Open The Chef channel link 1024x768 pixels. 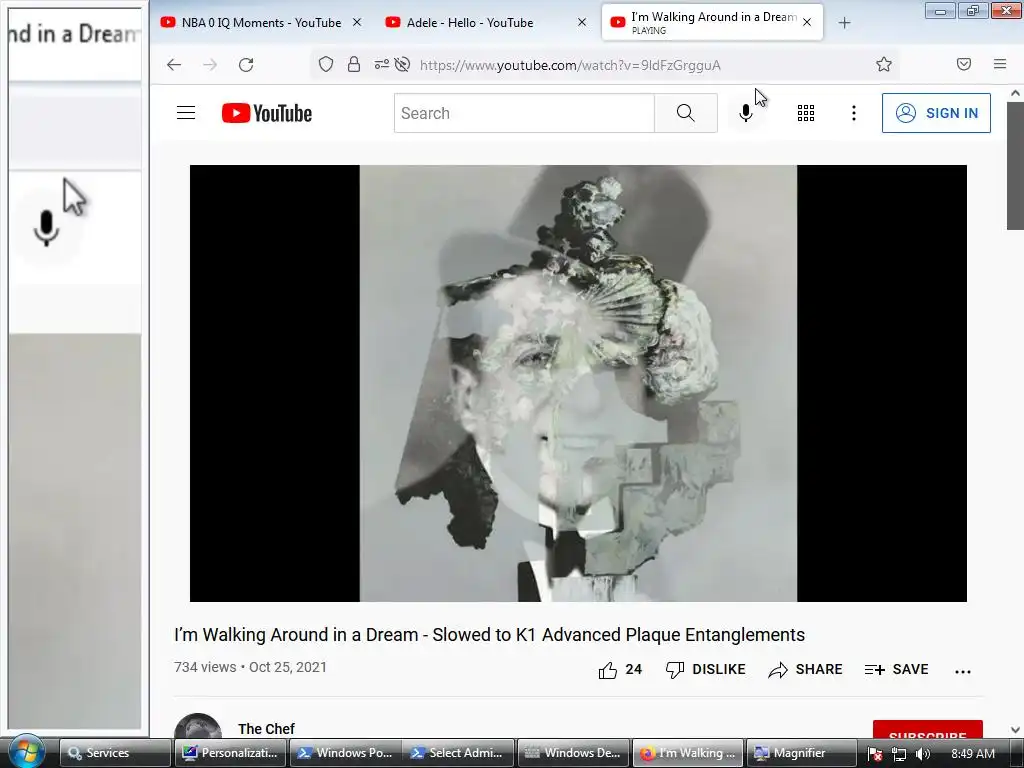pos(266,729)
